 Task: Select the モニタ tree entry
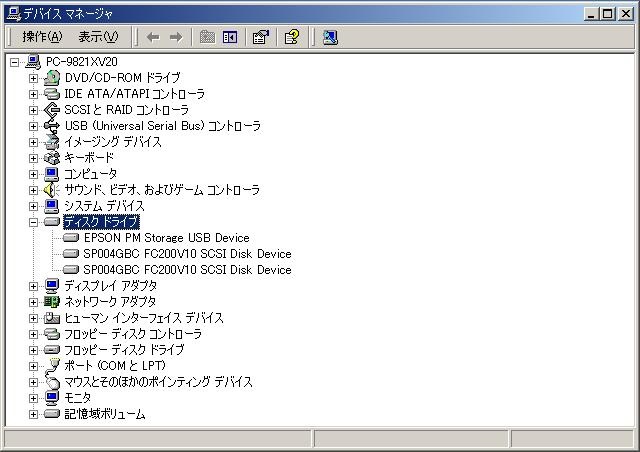tap(77, 398)
